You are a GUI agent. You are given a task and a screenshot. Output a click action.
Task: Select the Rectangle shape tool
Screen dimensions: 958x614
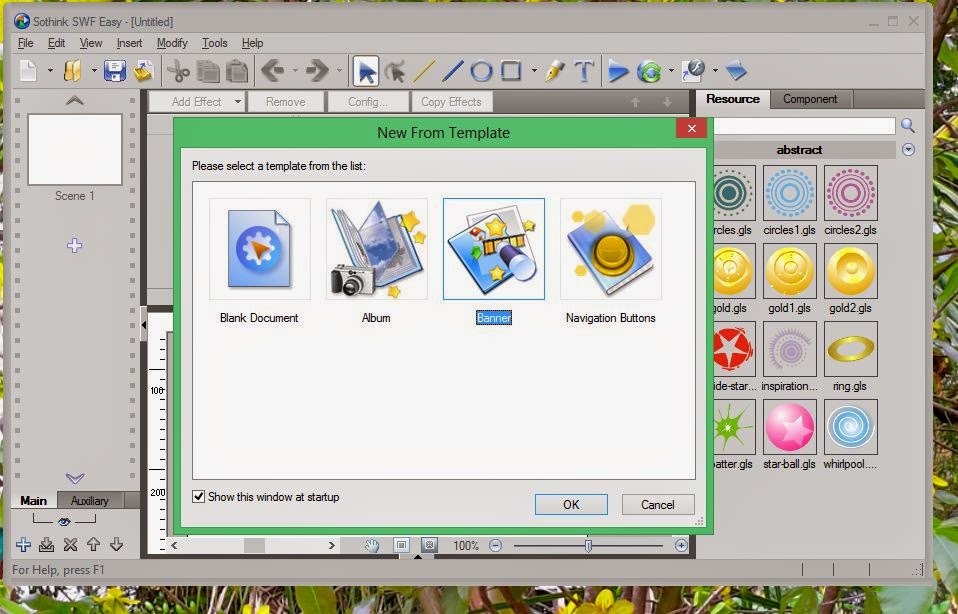click(511, 71)
